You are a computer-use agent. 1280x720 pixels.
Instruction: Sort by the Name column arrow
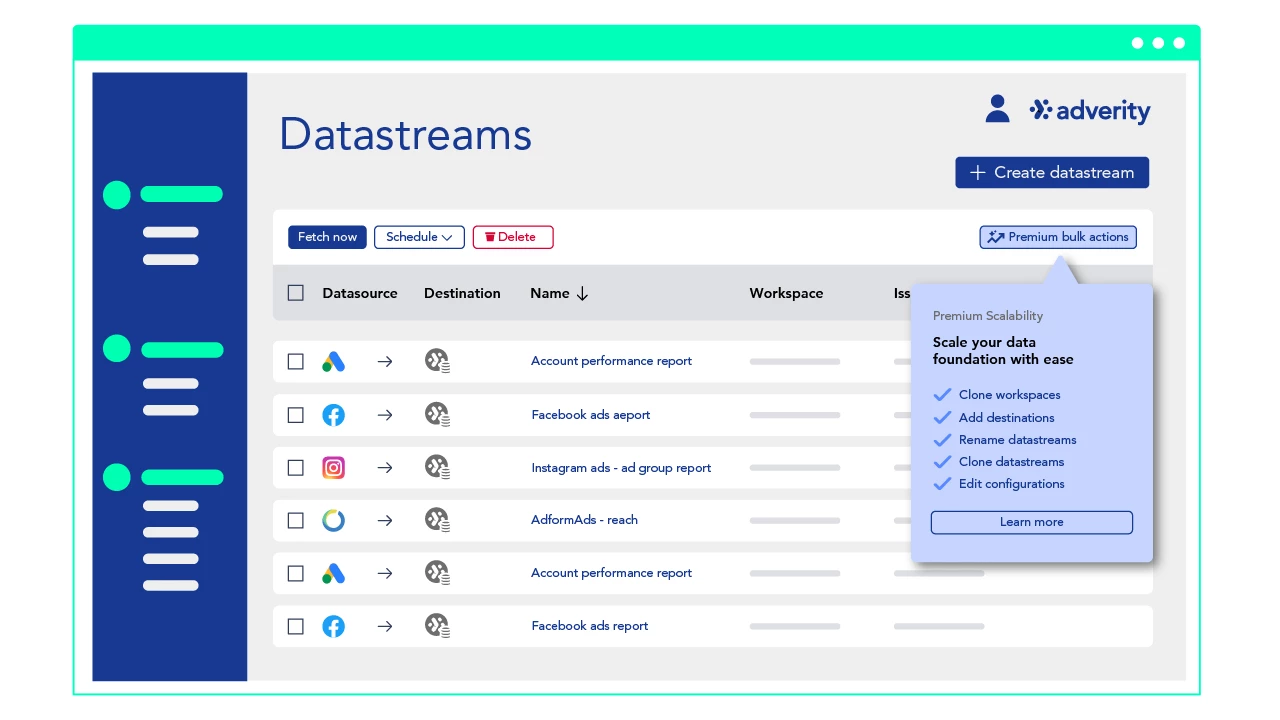click(583, 293)
